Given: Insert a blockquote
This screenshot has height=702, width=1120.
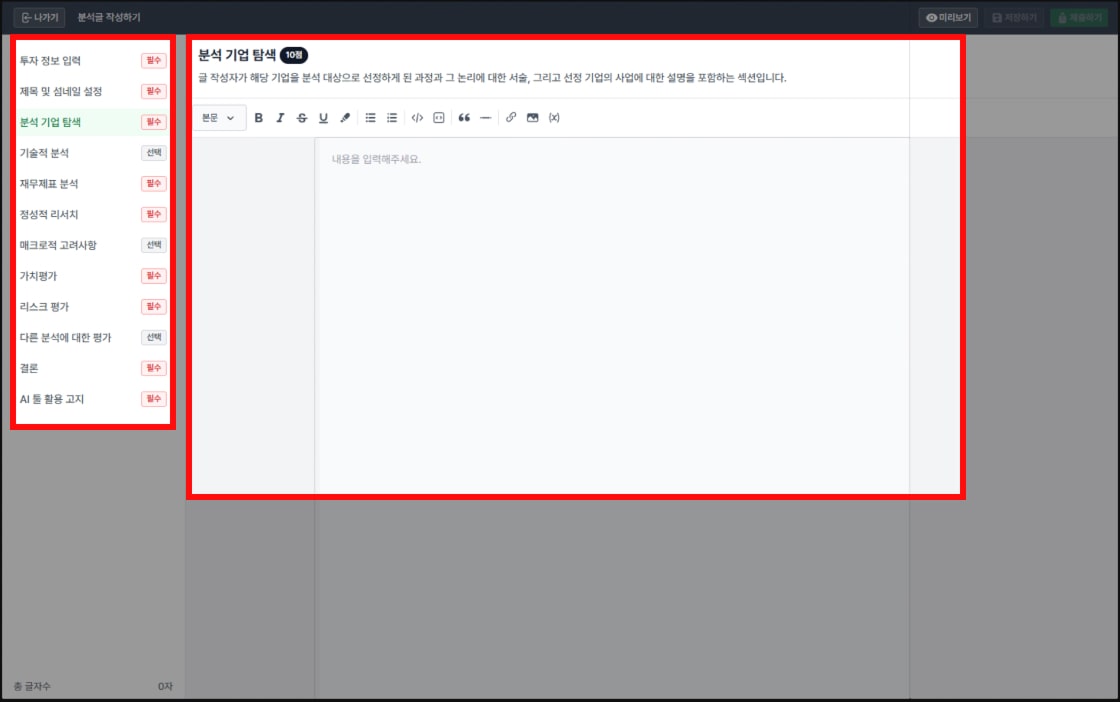Looking at the screenshot, I should 464,118.
